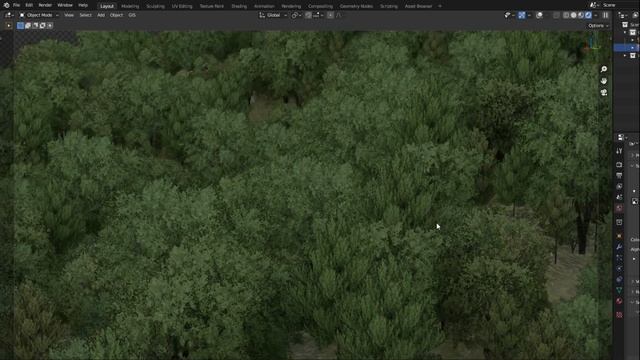Switch to the Animation workspace tab

click(x=264, y=6)
